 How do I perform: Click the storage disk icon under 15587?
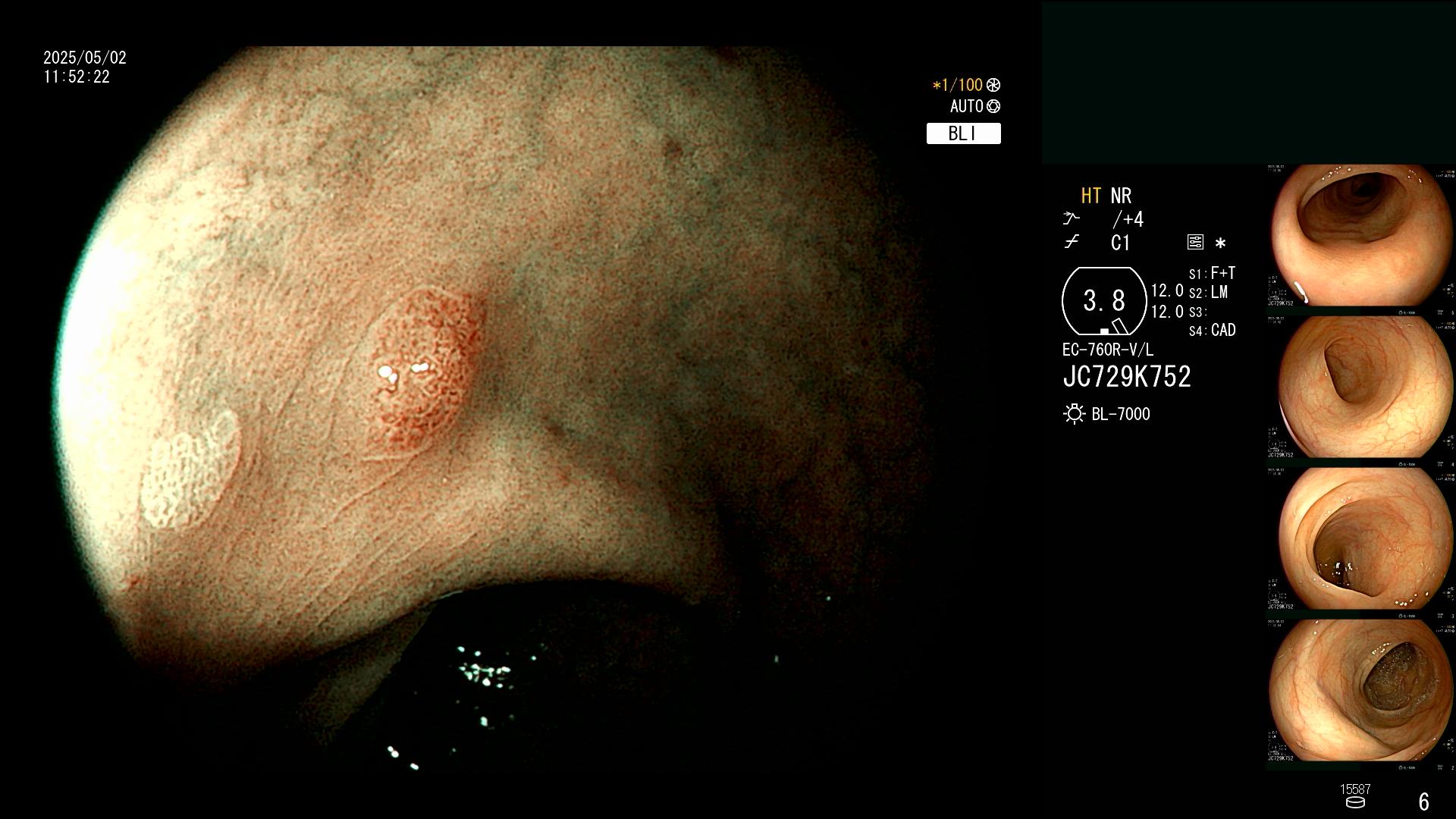1355,803
